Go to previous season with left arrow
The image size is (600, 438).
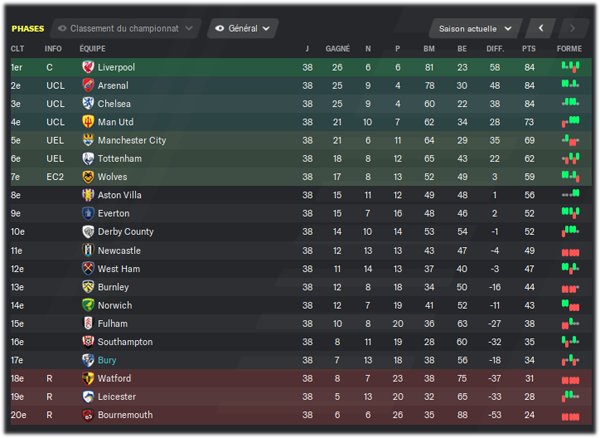(541, 28)
